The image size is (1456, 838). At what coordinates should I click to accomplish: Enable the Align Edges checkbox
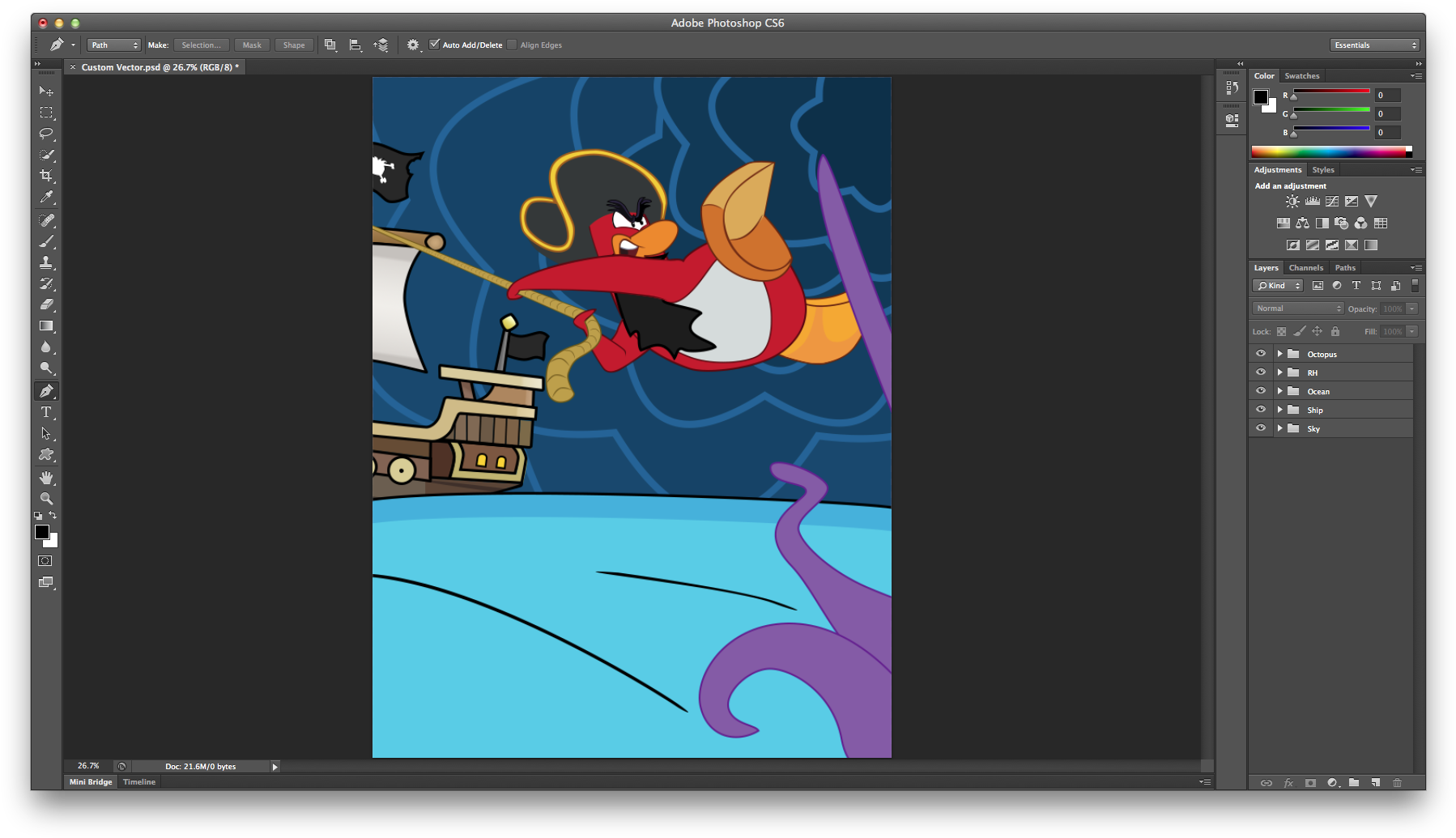[x=512, y=45]
